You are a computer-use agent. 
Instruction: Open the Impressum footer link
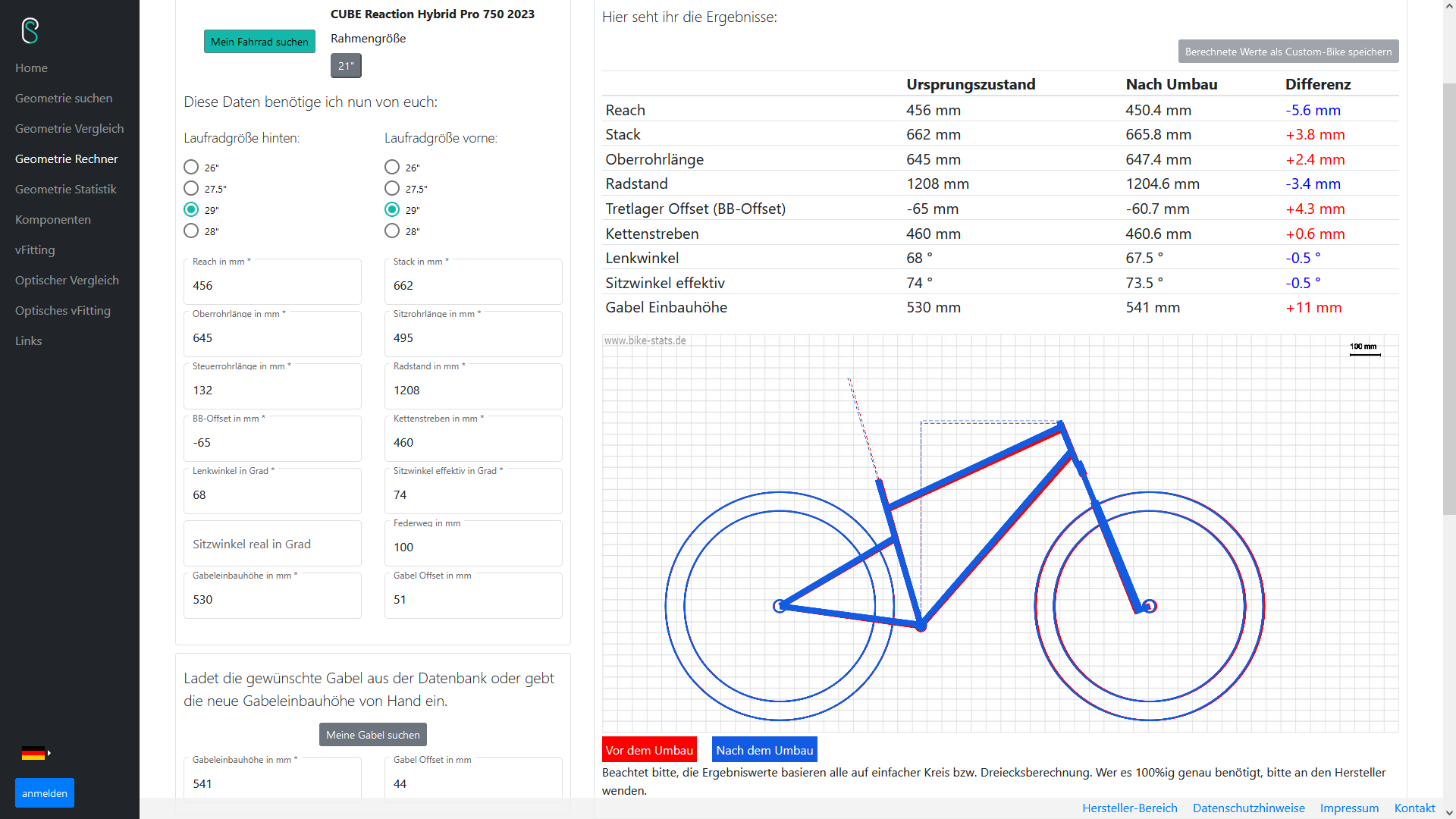(x=1349, y=808)
